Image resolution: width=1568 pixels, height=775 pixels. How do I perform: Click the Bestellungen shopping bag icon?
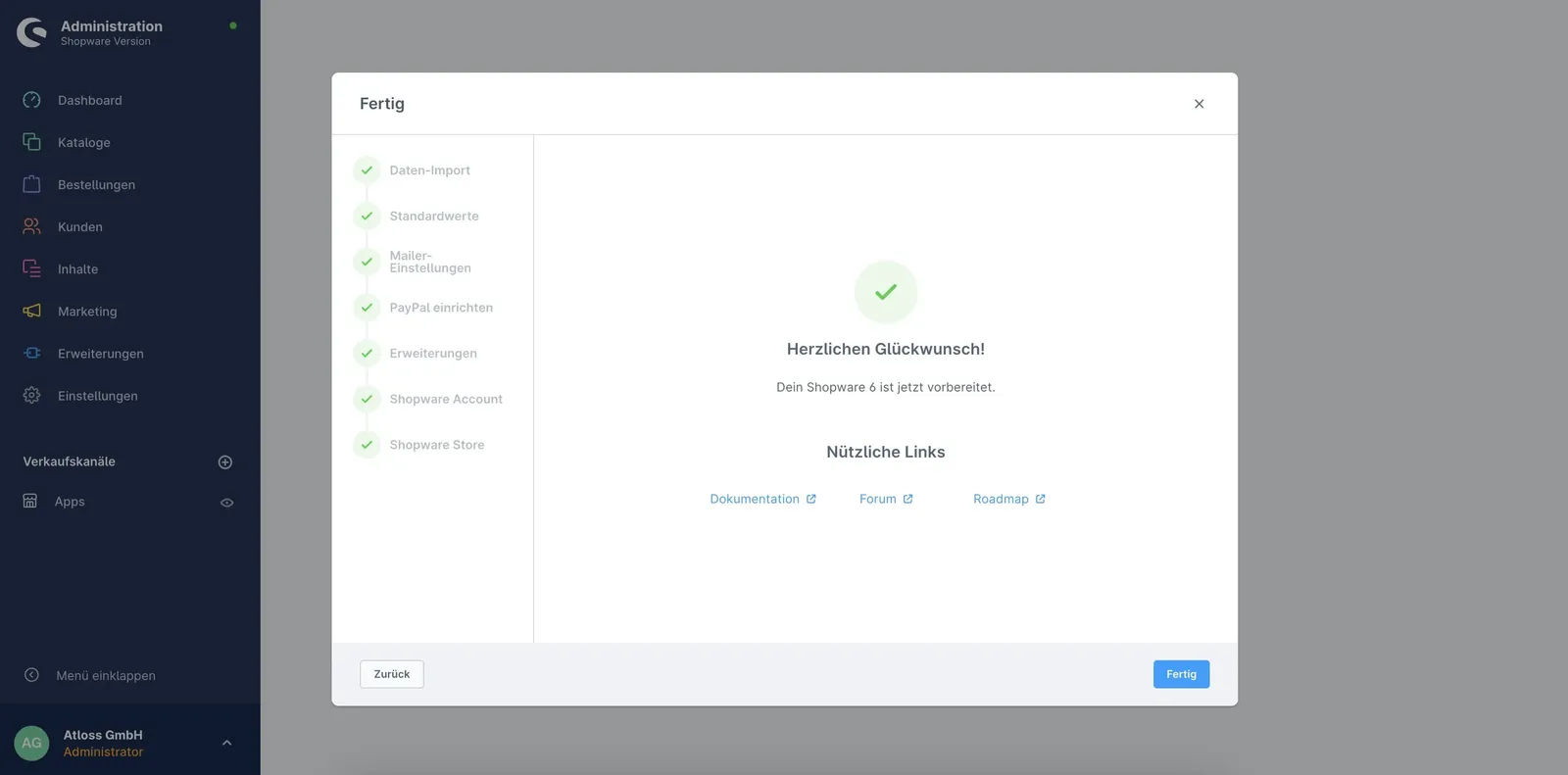pos(31,184)
